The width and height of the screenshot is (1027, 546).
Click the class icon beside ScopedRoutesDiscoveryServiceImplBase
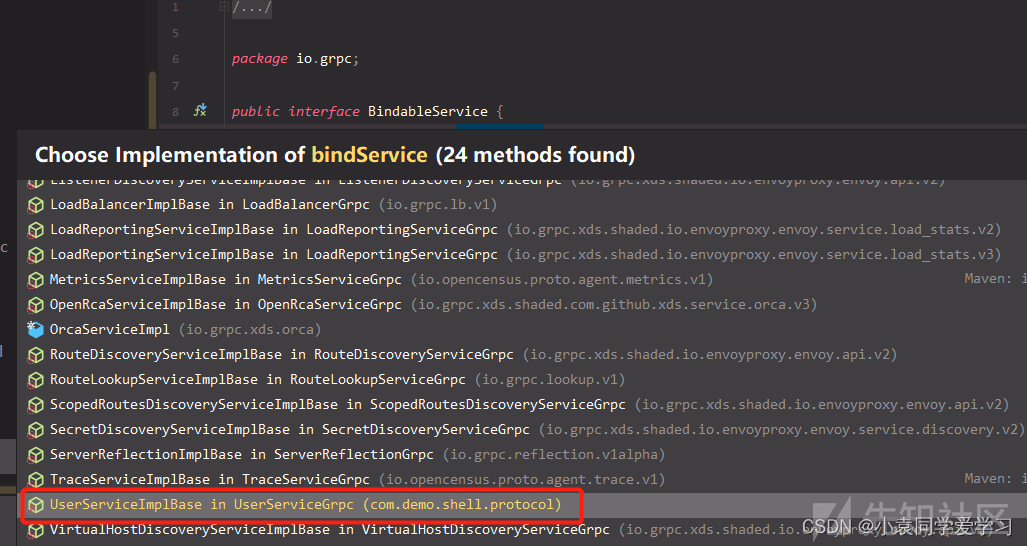click(x=35, y=405)
